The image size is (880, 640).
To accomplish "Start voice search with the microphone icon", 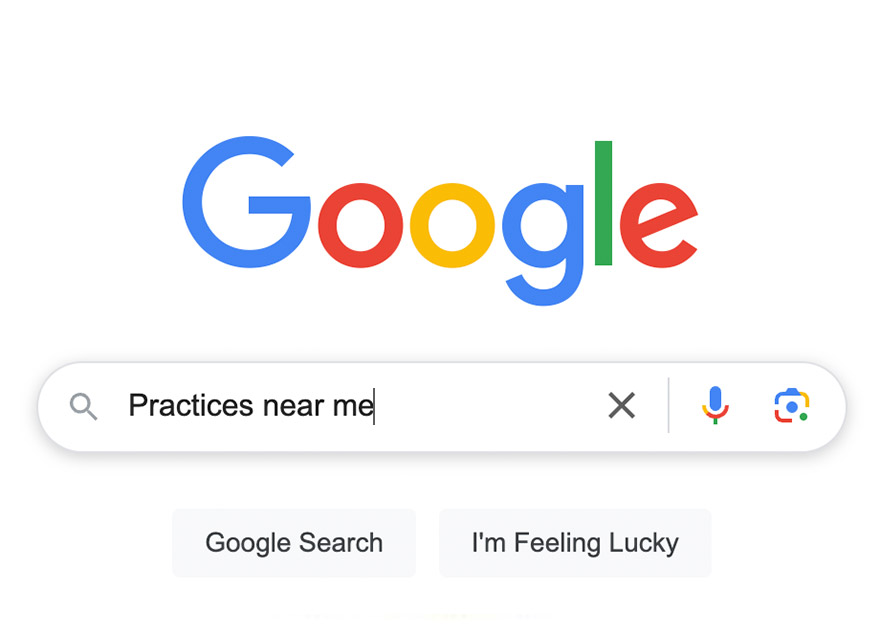I will pyautogui.click(x=715, y=405).
